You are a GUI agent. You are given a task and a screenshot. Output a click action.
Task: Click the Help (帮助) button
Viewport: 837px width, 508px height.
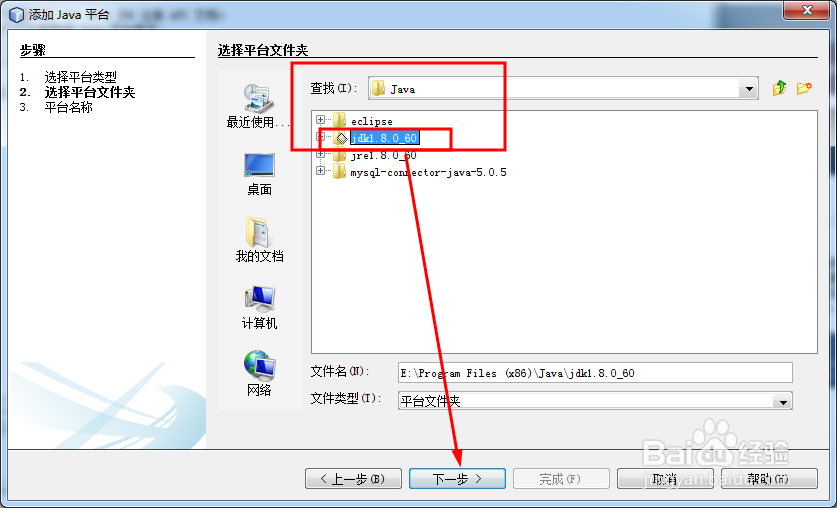[769, 479]
